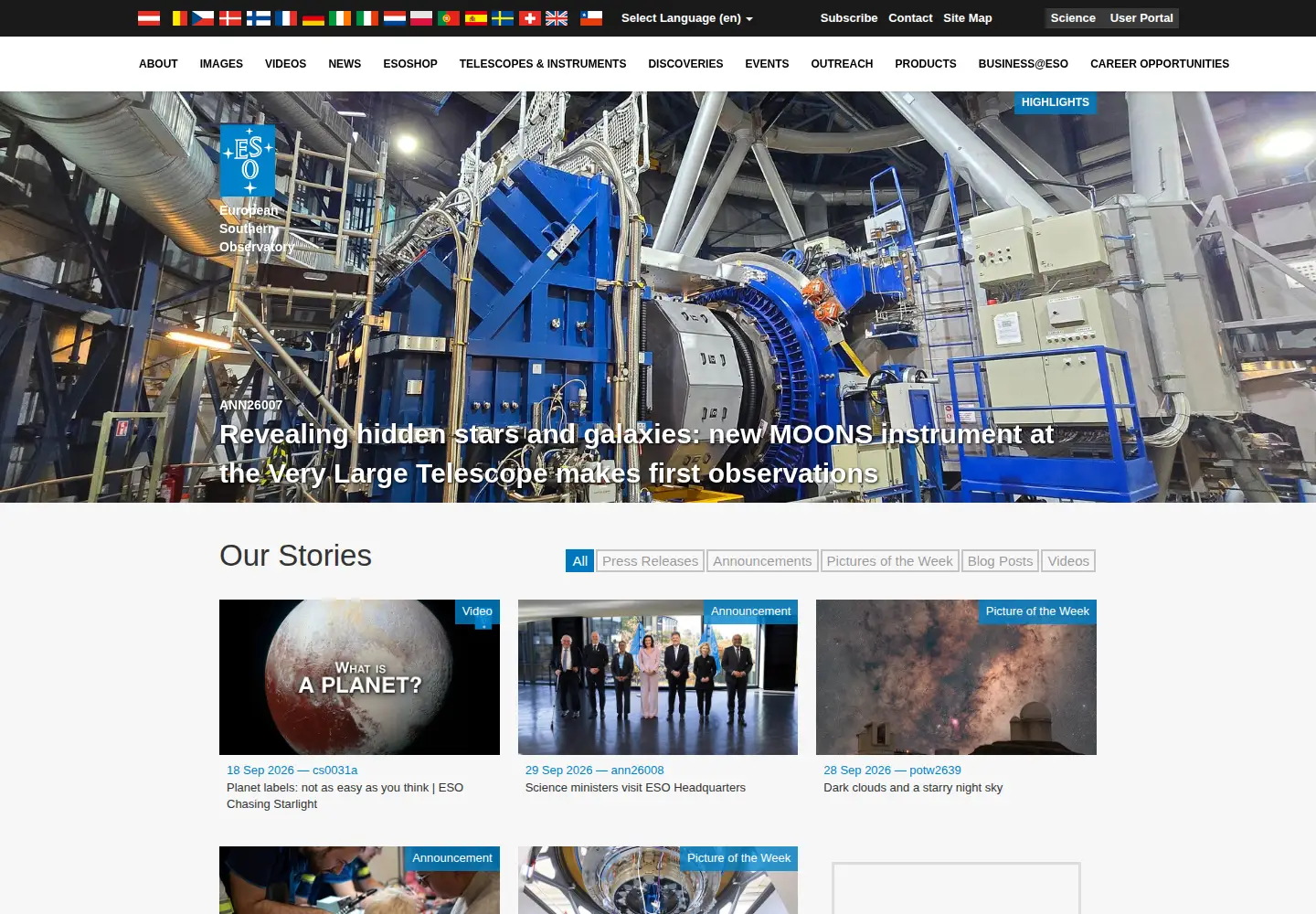Viewport: 1316px width, 914px height.
Task: Click the ESO logo in banner
Action: (x=248, y=160)
